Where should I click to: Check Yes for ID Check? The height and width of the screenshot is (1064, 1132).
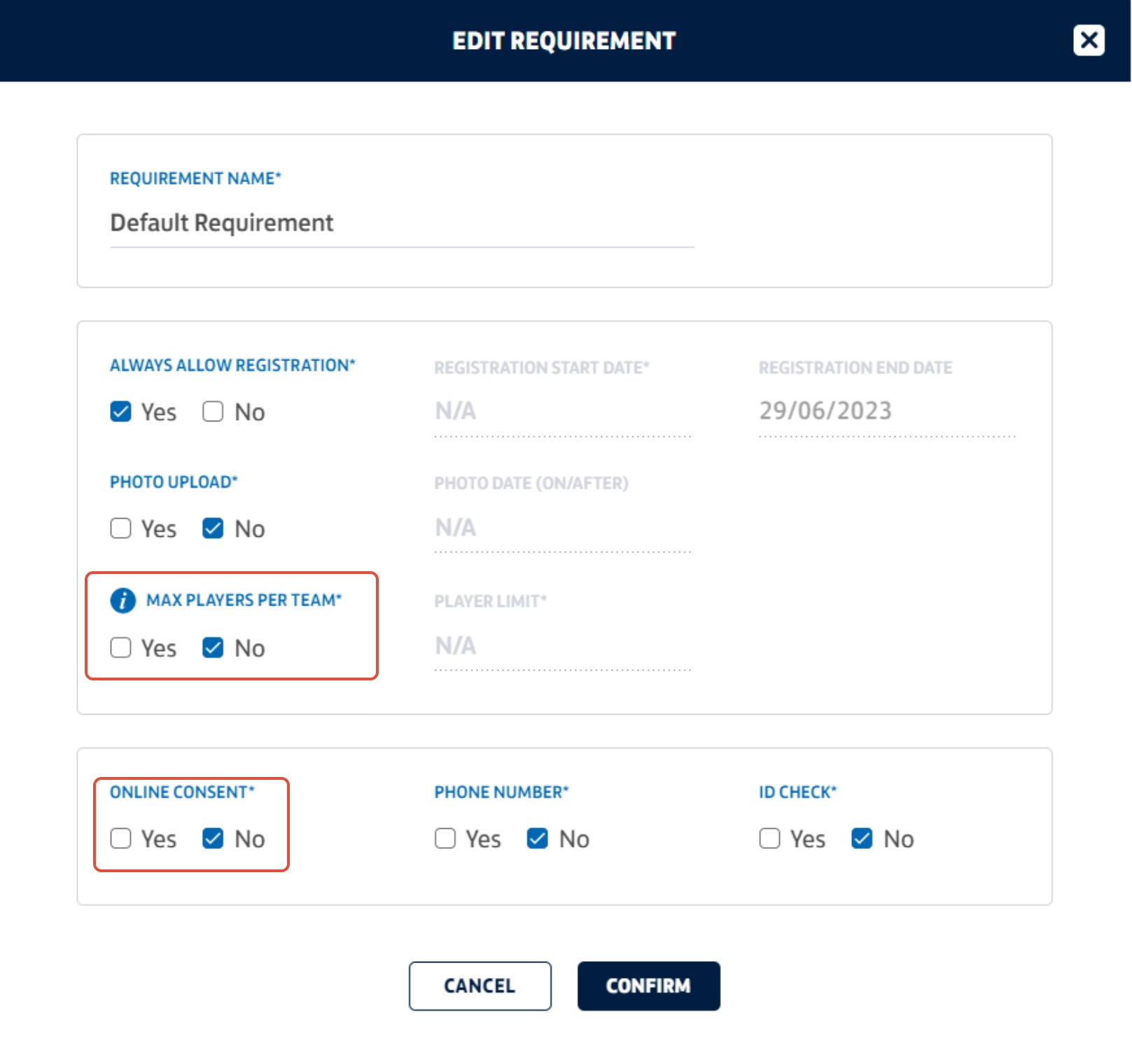[770, 838]
